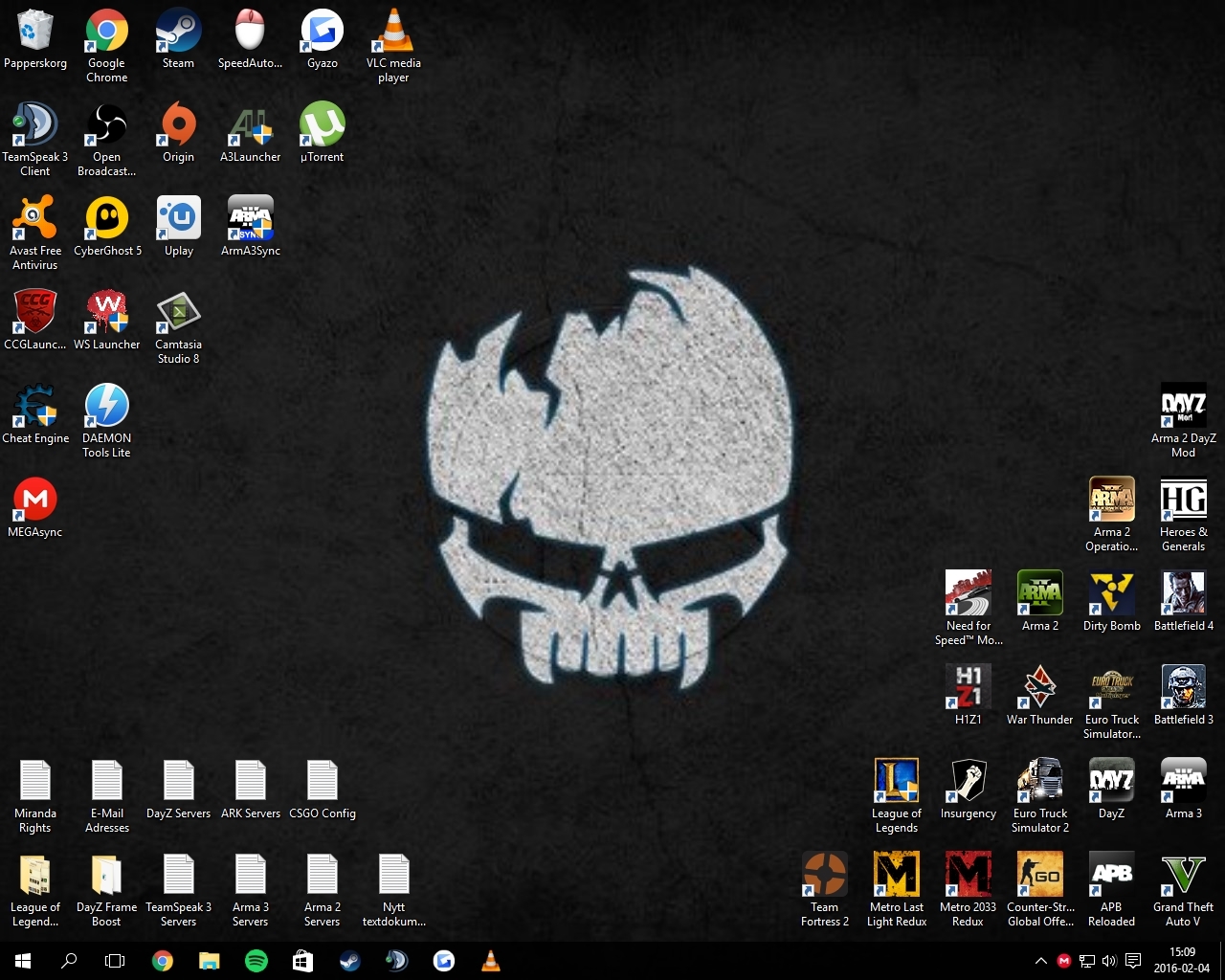Open the Windows Store taskbar icon

(x=302, y=961)
